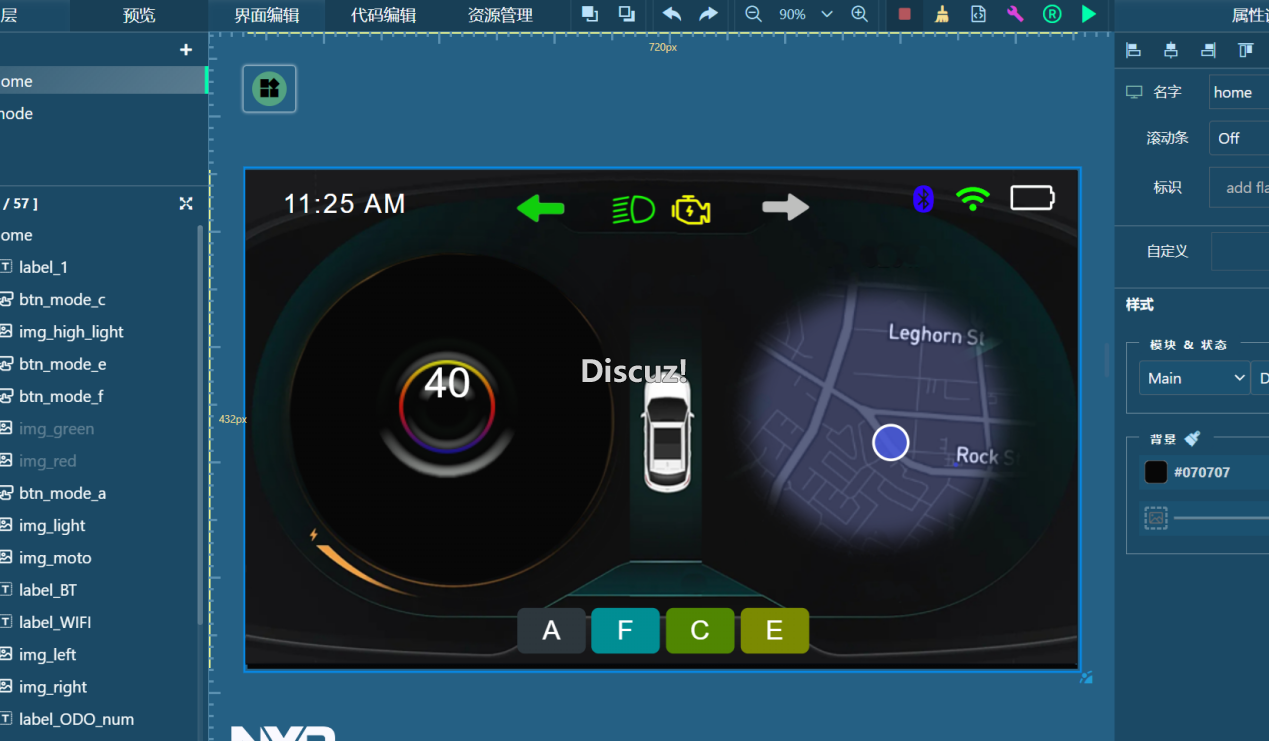Switch to the 预览 tab
Viewport: 1269px width, 741px height.
(139, 15)
